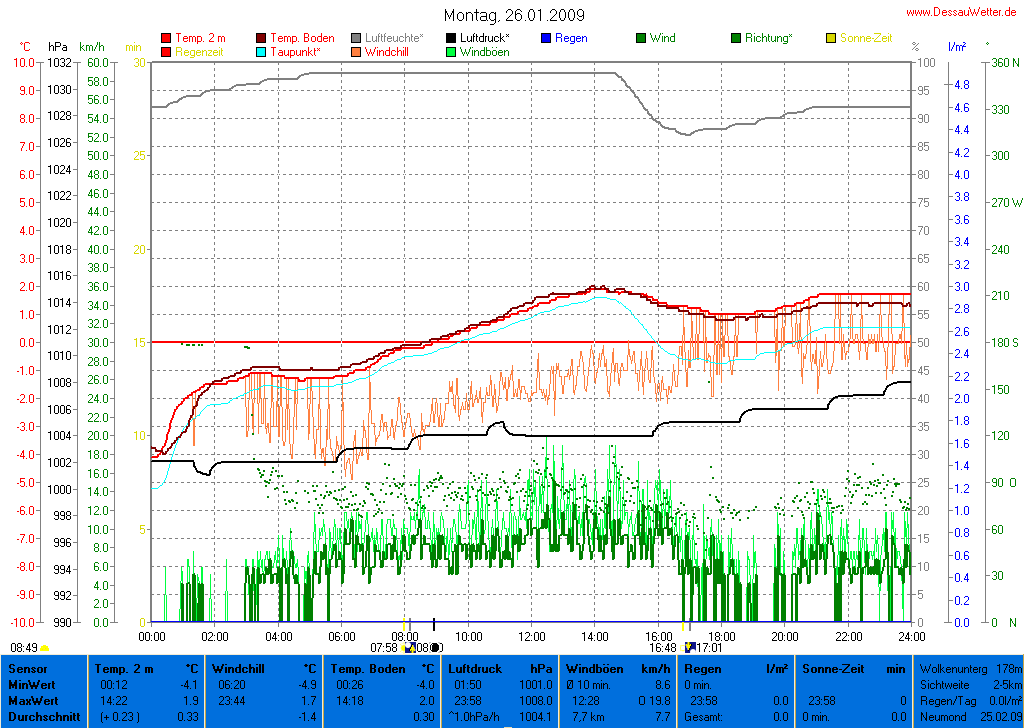The width and height of the screenshot is (1024, 728).
Task: Click the red Temp. 2 m legend swatch
Action: tap(166, 38)
